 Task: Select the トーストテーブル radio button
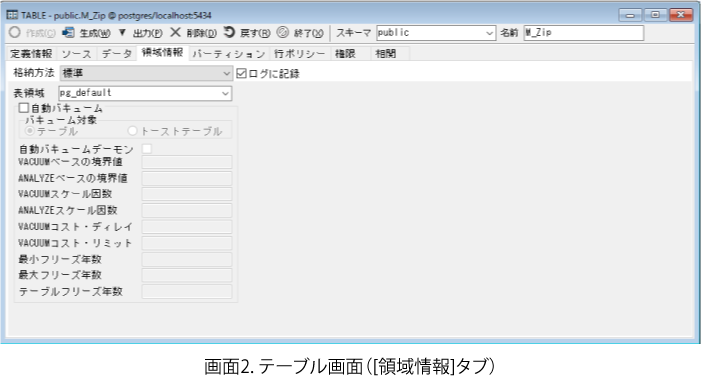(132, 131)
